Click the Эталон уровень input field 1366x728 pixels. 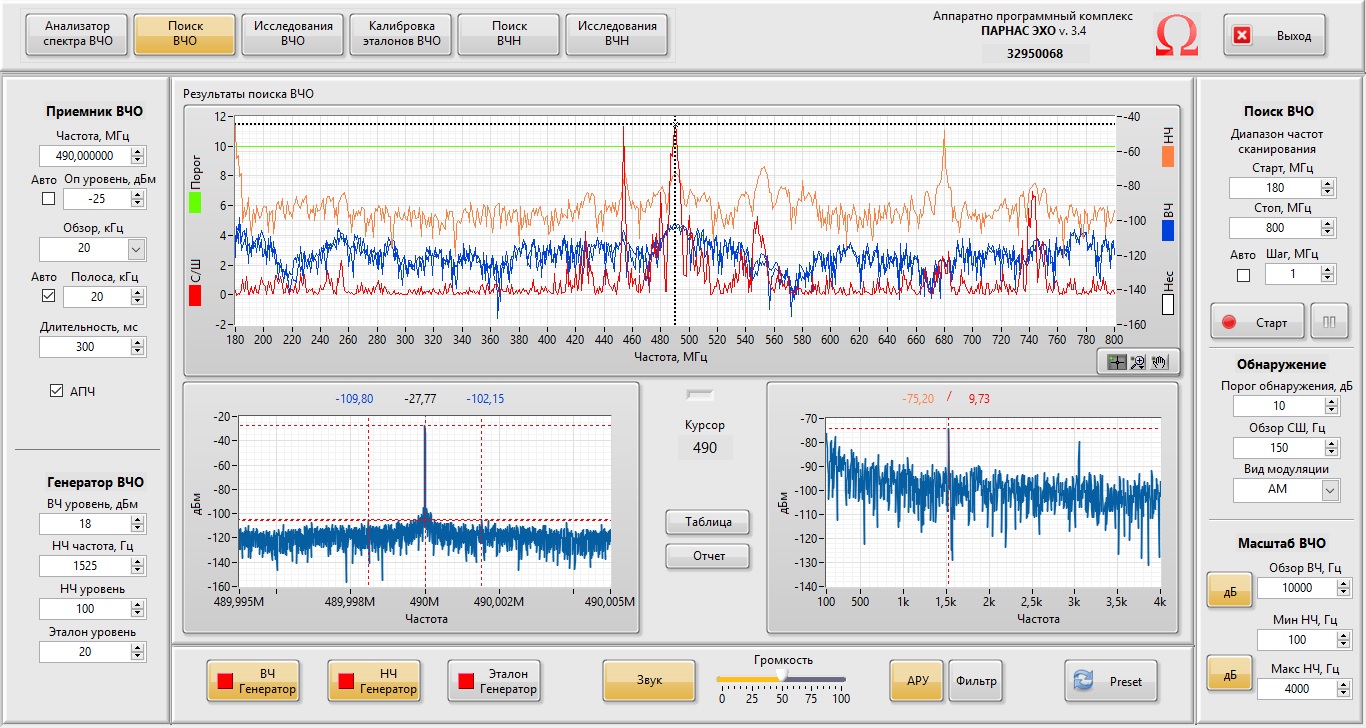click(x=85, y=652)
